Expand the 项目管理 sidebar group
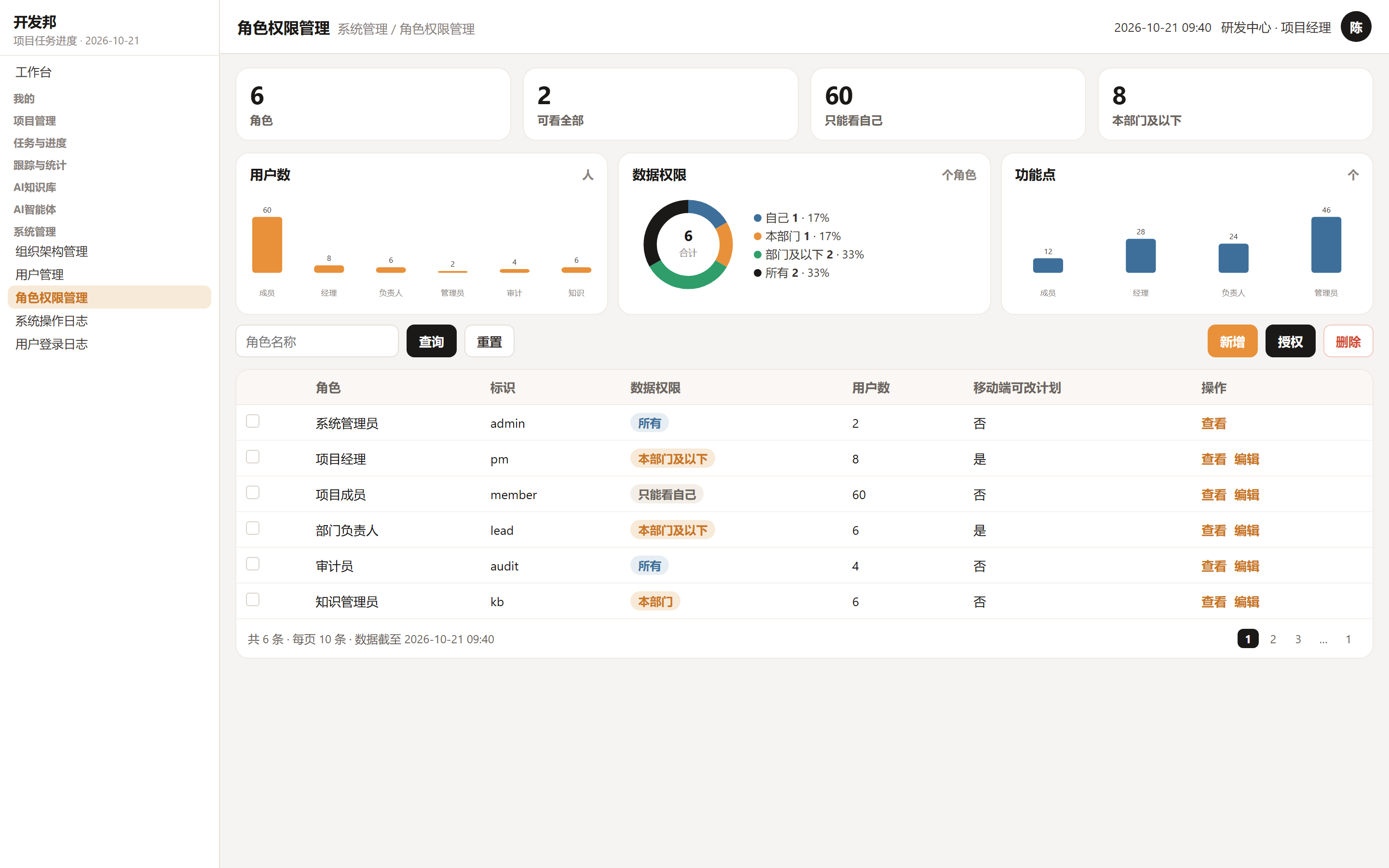The height and width of the screenshot is (868, 1389). [34, 121]
